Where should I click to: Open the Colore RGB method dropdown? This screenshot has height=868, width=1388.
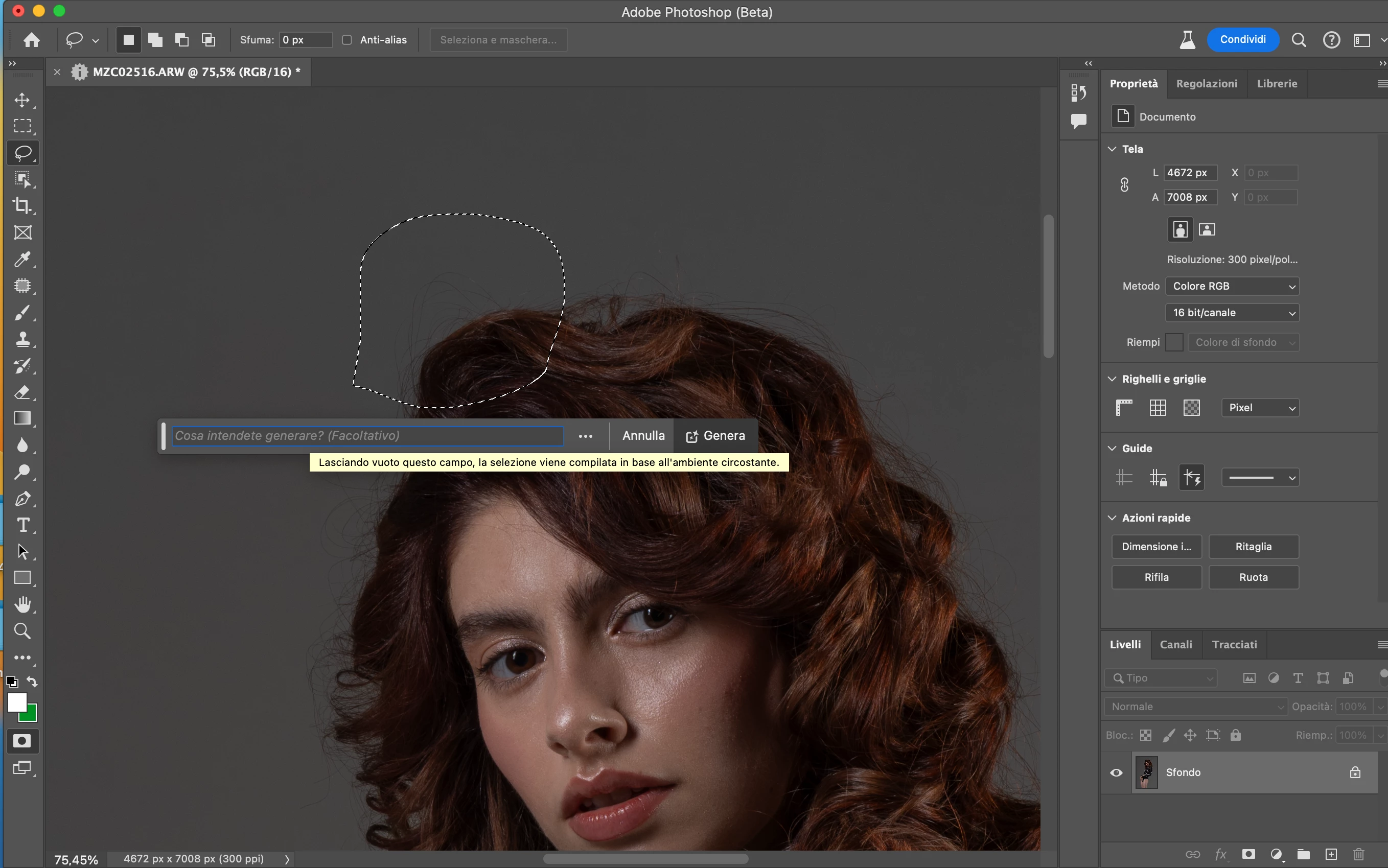pyautogui.click(x=1232, y=286)
